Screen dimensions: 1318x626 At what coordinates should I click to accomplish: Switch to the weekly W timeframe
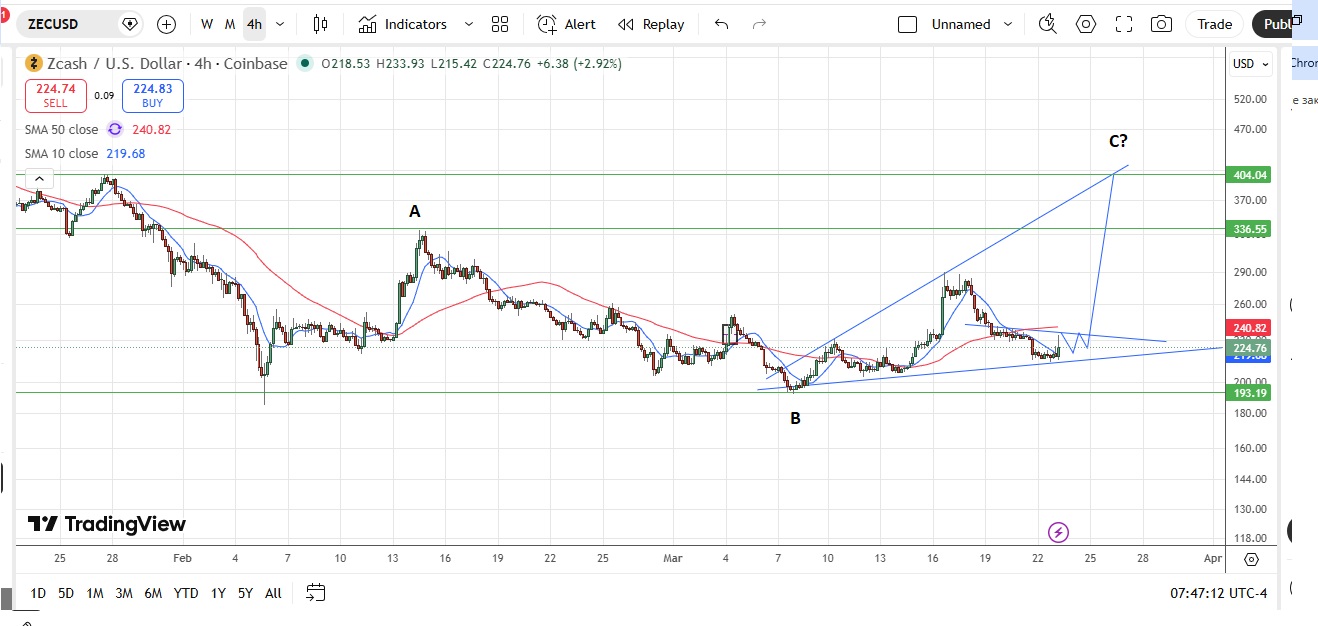click(x=207, y=24)
